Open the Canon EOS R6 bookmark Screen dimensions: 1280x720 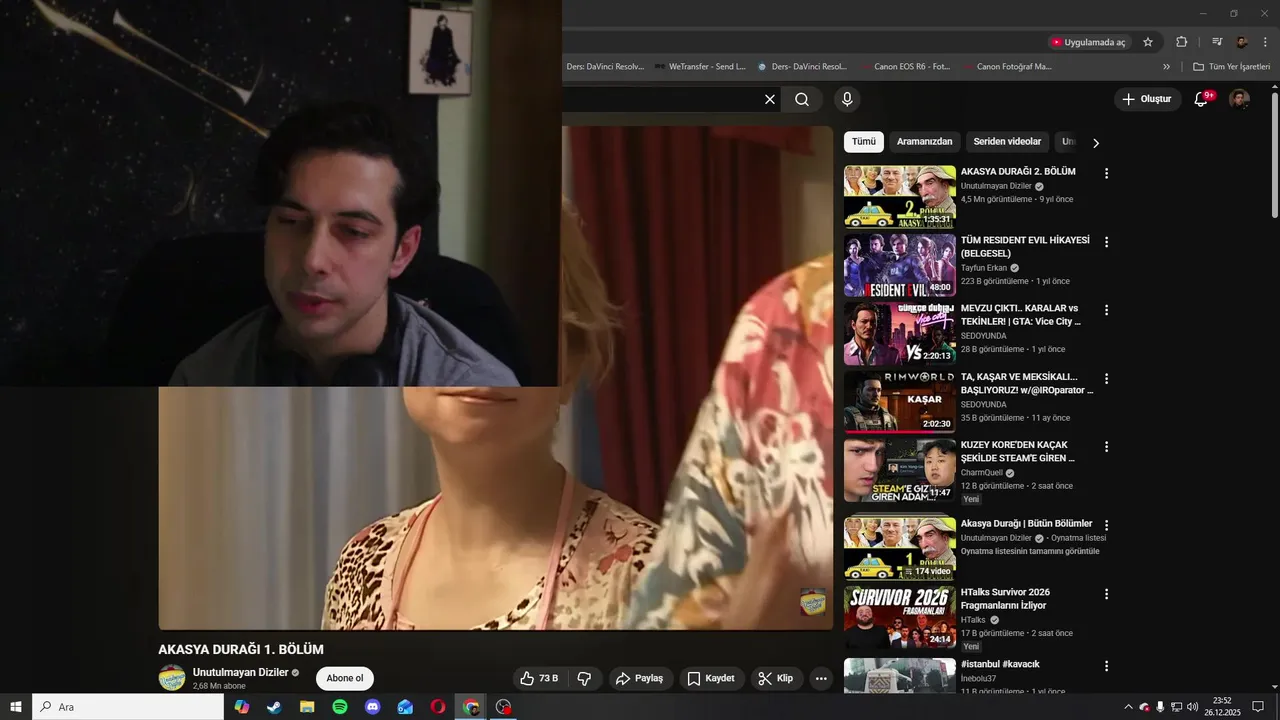[x=905, y=67]
